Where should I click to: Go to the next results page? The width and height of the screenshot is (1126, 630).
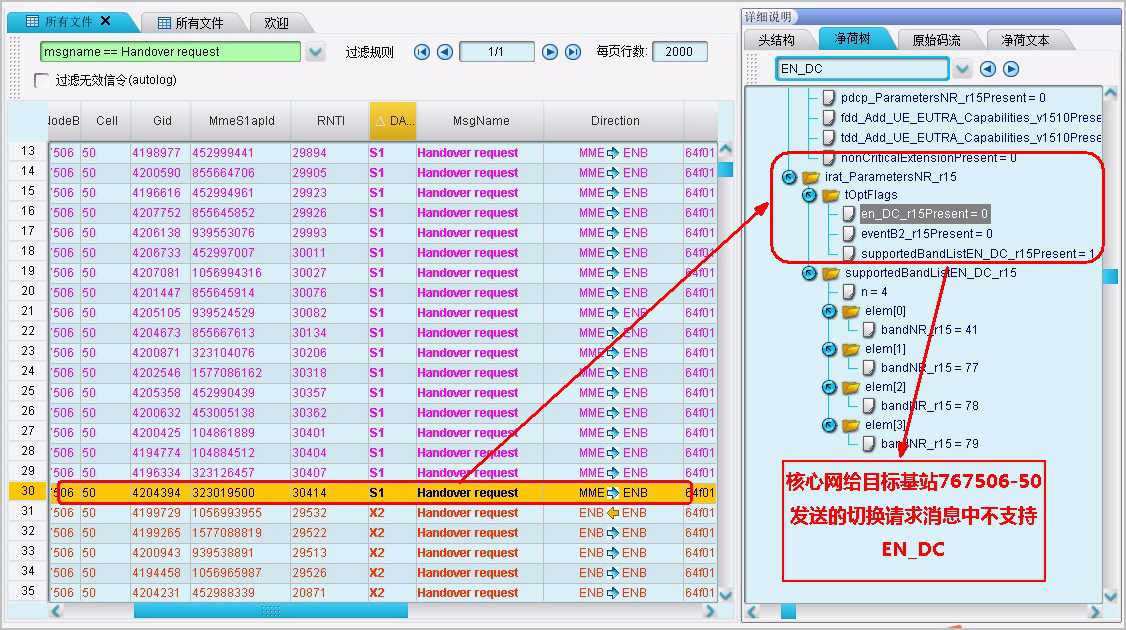(550, 52)
